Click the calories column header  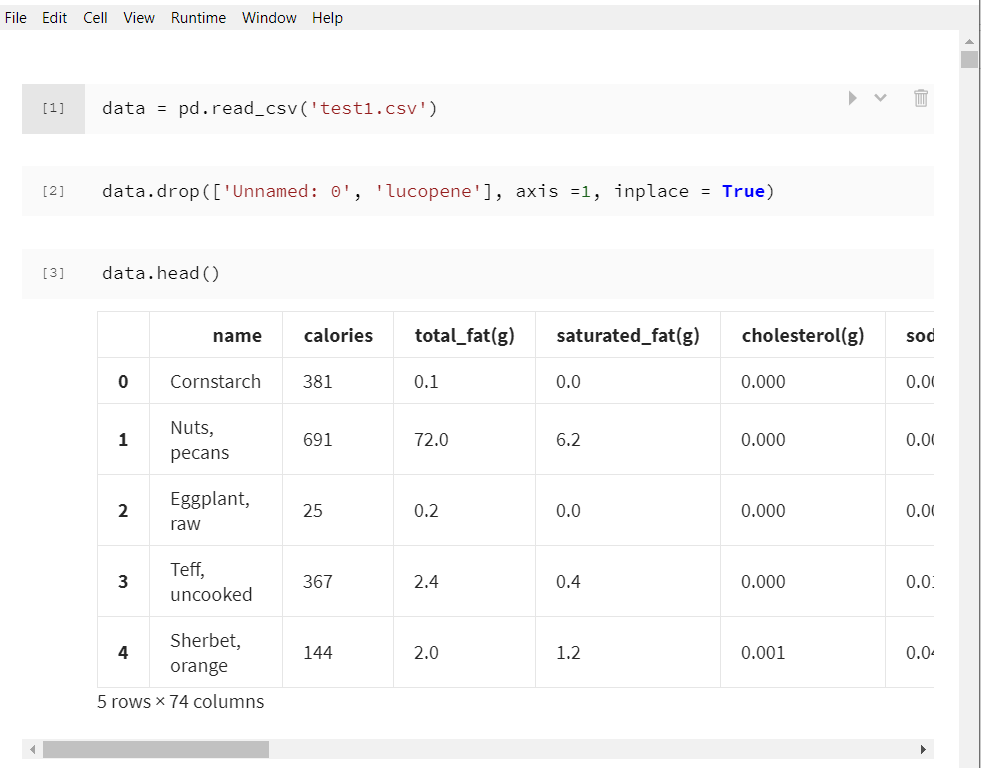338,336
